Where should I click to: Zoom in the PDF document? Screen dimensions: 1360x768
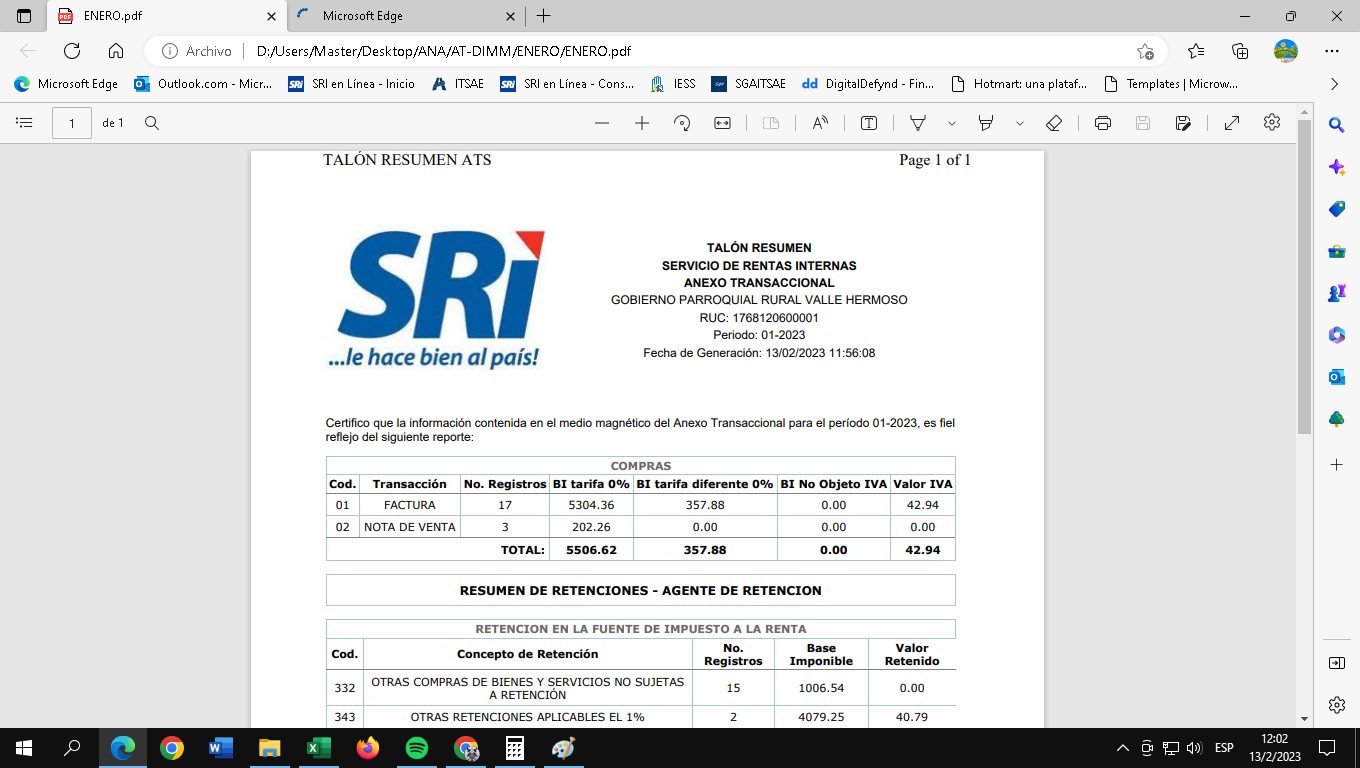coord(642,123)
